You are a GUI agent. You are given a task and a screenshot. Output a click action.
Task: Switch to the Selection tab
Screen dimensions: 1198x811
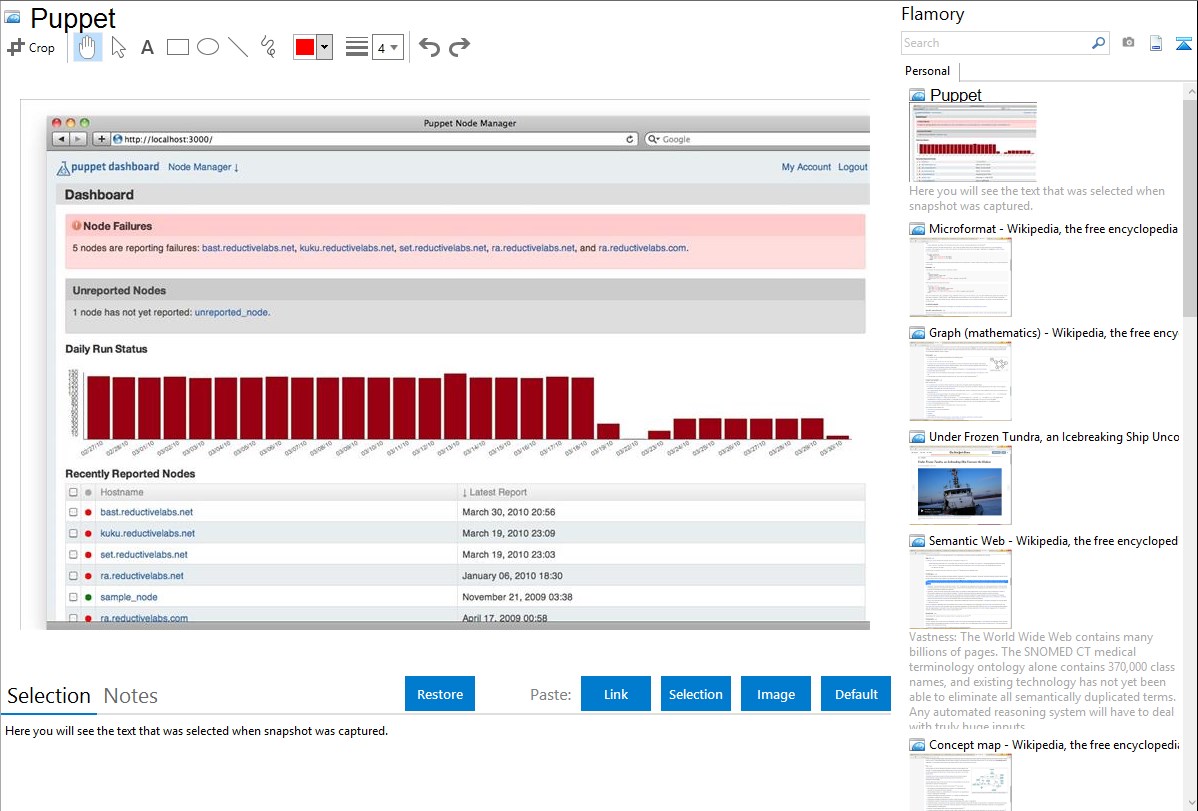(49, 696)
